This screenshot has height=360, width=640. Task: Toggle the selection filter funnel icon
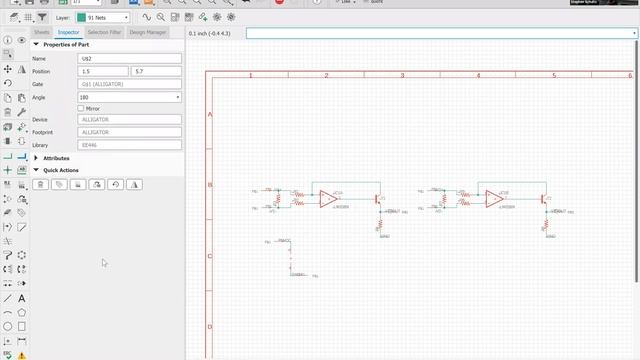click(42, 17)
